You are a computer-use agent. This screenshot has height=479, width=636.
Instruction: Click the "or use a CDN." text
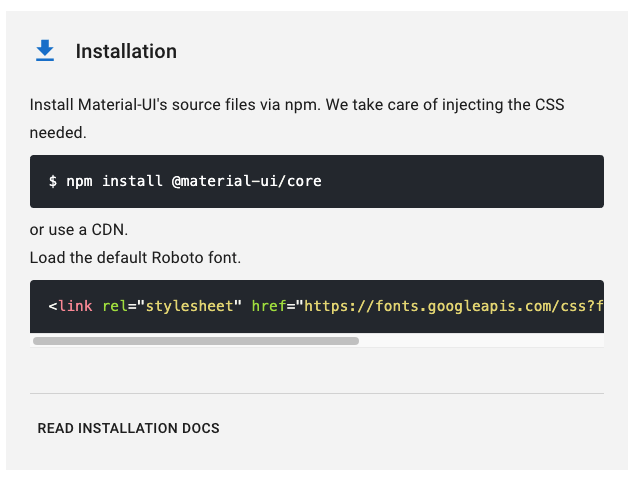tap(79, 231)
